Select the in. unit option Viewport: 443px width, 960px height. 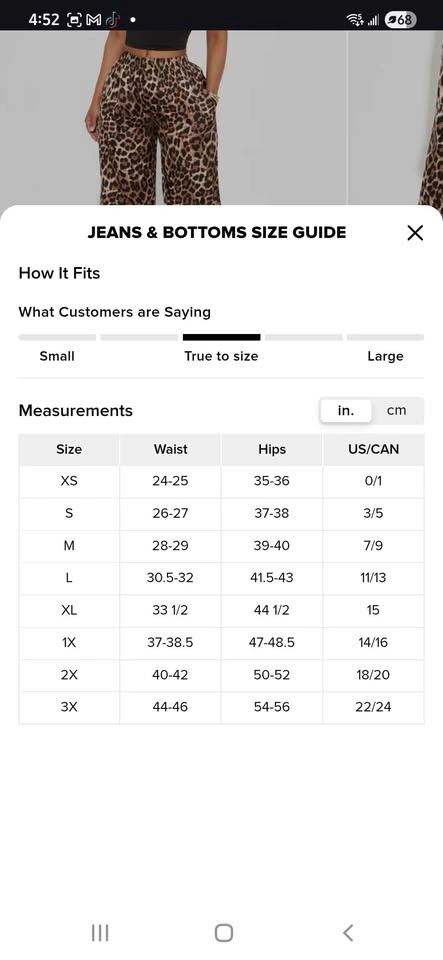(x=346, y=410)
